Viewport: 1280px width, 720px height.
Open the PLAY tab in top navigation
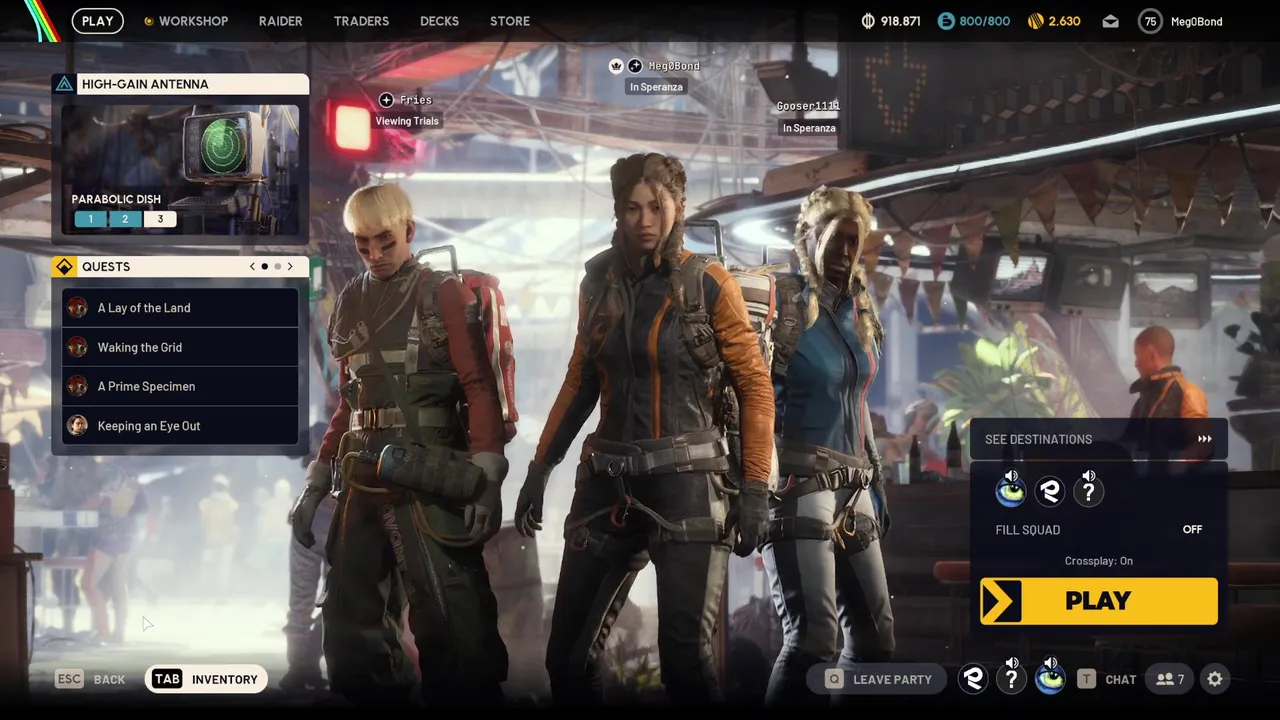pos(97,21)
